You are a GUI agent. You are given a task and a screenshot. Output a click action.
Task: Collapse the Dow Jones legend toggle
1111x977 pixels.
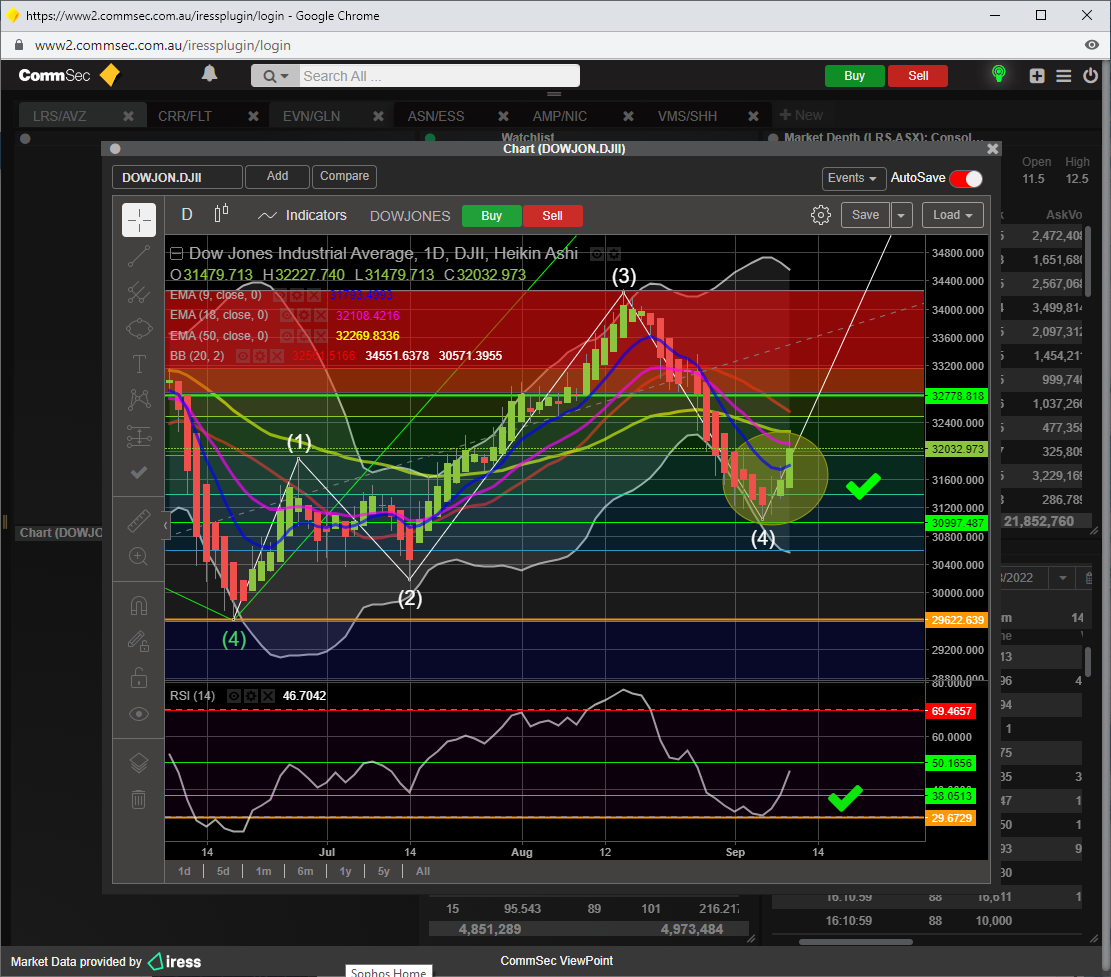click(176, 253)
